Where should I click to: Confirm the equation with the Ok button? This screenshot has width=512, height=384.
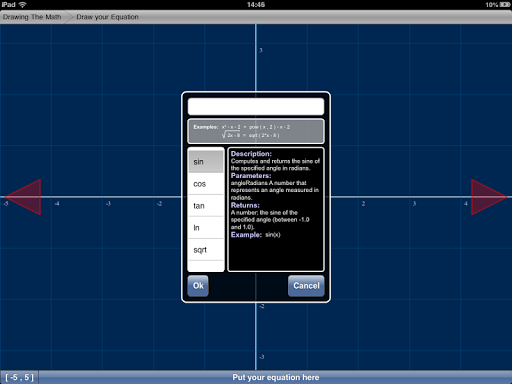coord(198,286)
